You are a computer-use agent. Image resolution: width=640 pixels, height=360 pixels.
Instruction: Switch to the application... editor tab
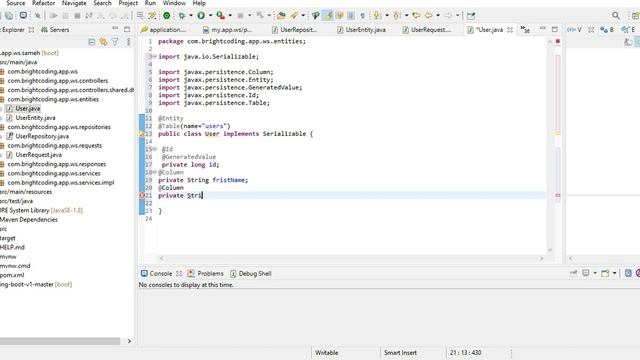click(x=163, y=30)
